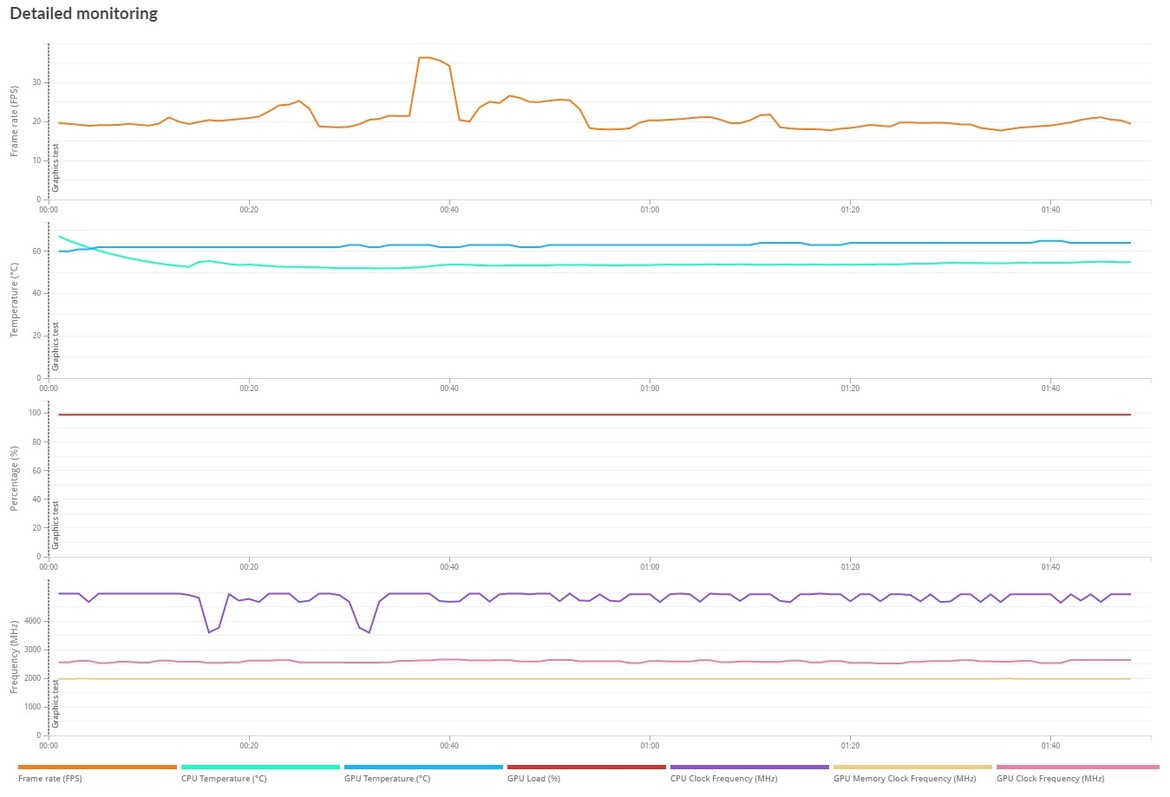Select the Graphics test marker in the frame rate chart
This screenshot has height=797, width=1170.
tap(55, 168)
